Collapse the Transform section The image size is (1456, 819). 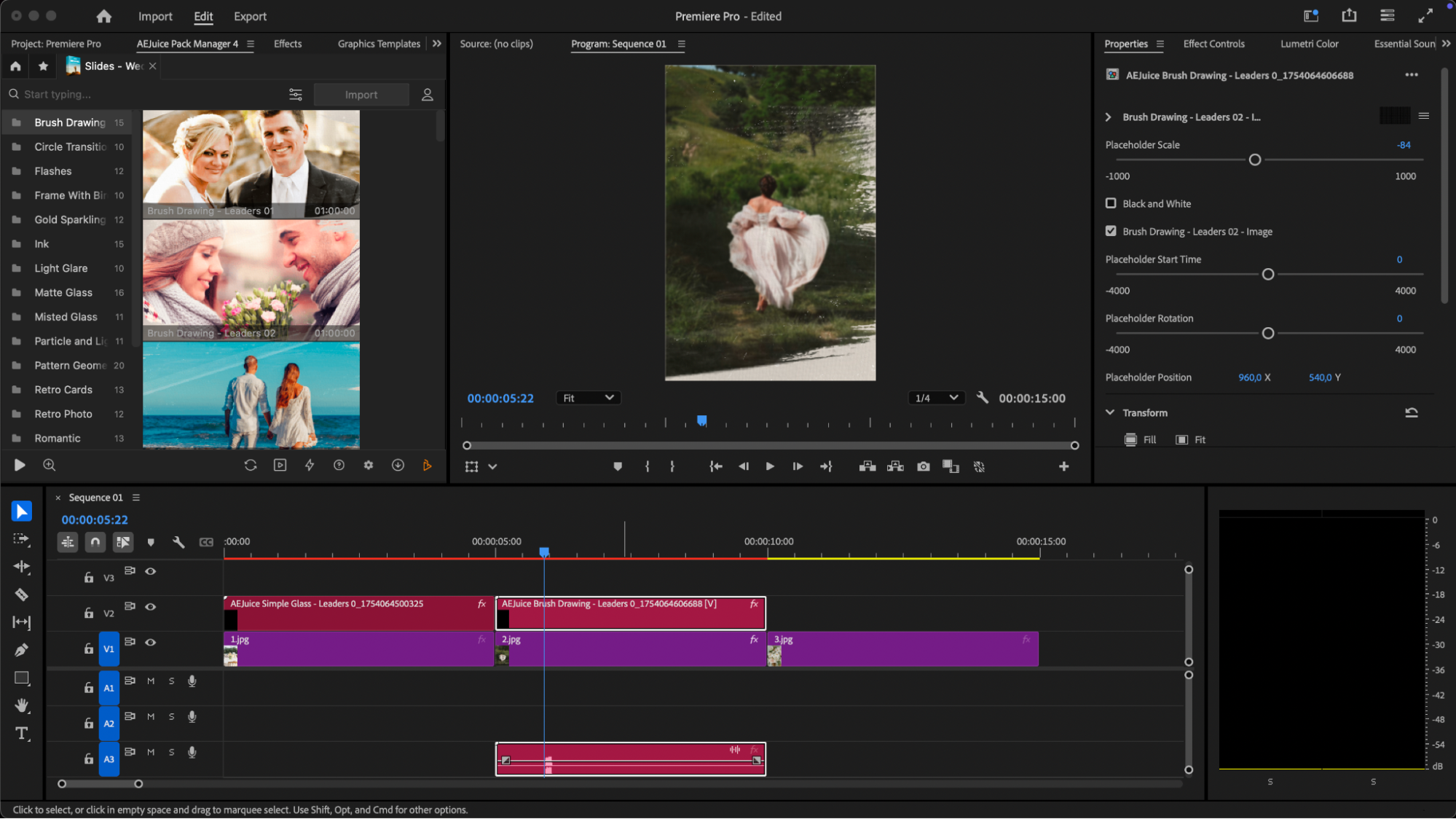(1110, 412)
